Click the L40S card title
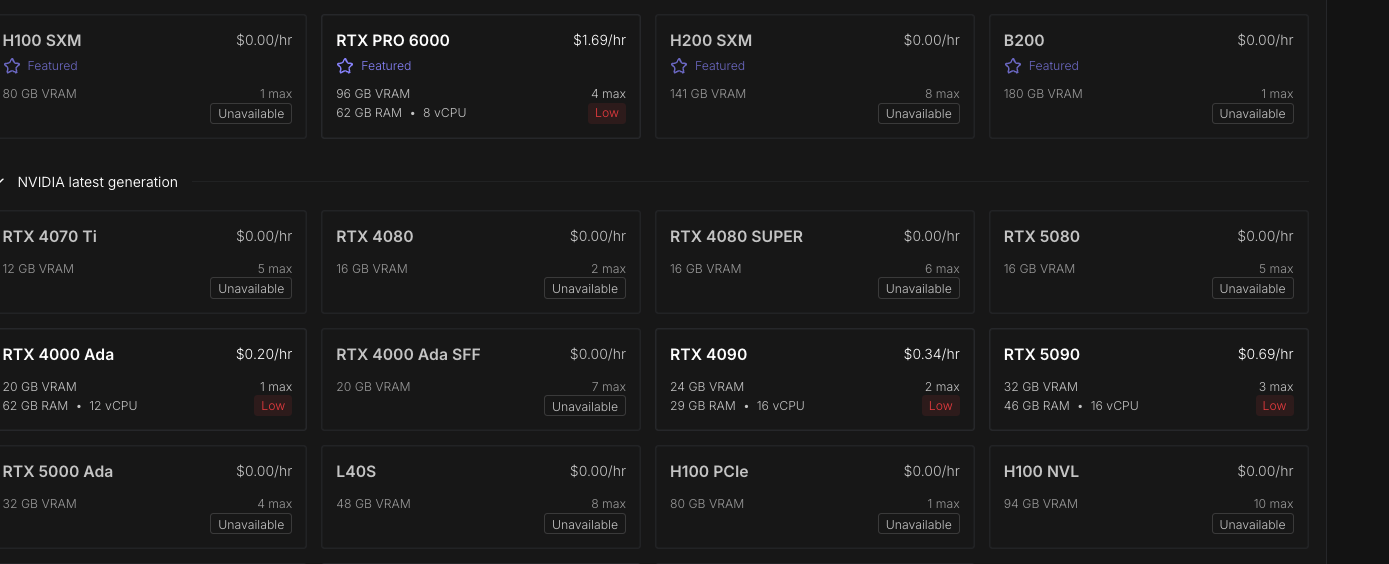The width and height of the screenshot is (1389, 564). coord(356,472)
